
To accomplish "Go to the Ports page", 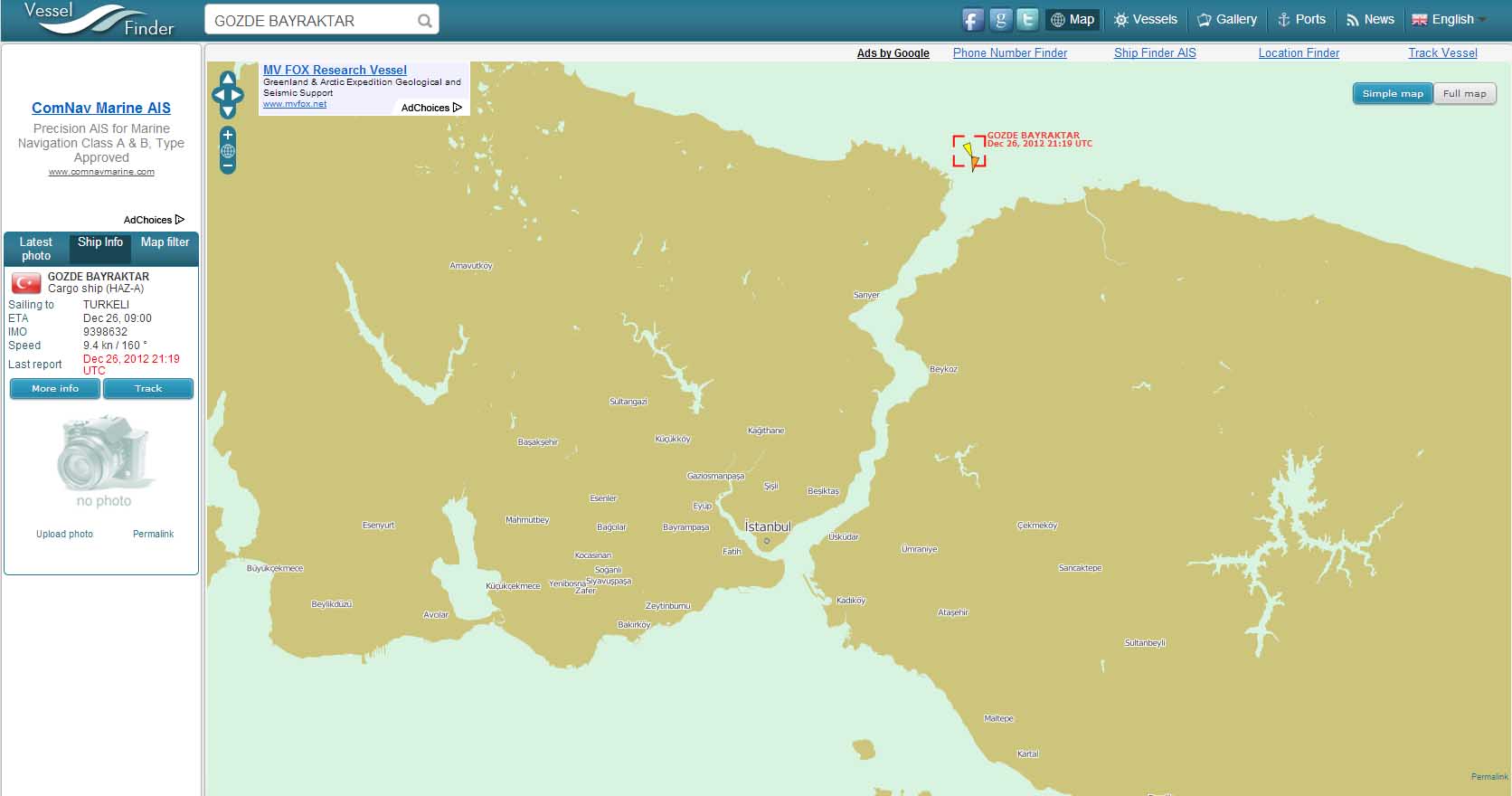I will [1301, 20].
